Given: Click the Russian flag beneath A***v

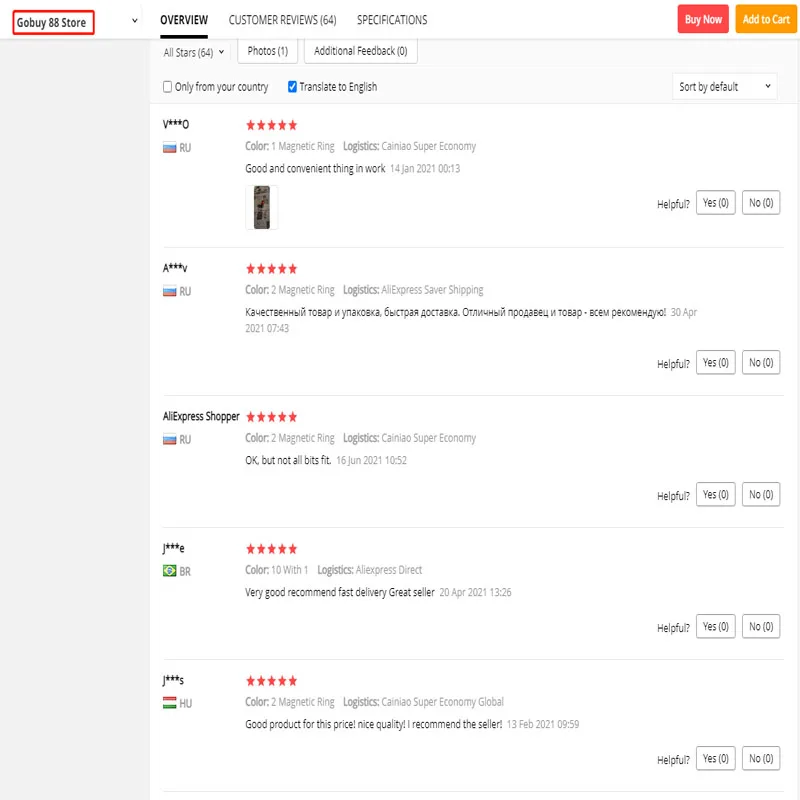Looking at the screenshot, I should pos(170,292).
